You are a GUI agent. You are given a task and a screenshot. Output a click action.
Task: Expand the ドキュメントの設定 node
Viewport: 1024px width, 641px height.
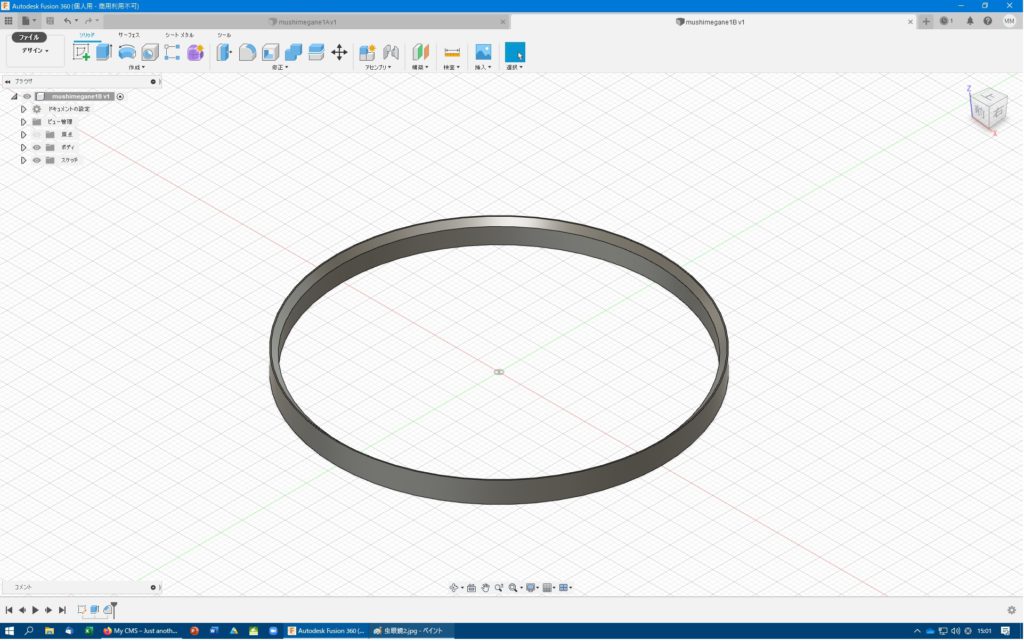coord(24,109)
